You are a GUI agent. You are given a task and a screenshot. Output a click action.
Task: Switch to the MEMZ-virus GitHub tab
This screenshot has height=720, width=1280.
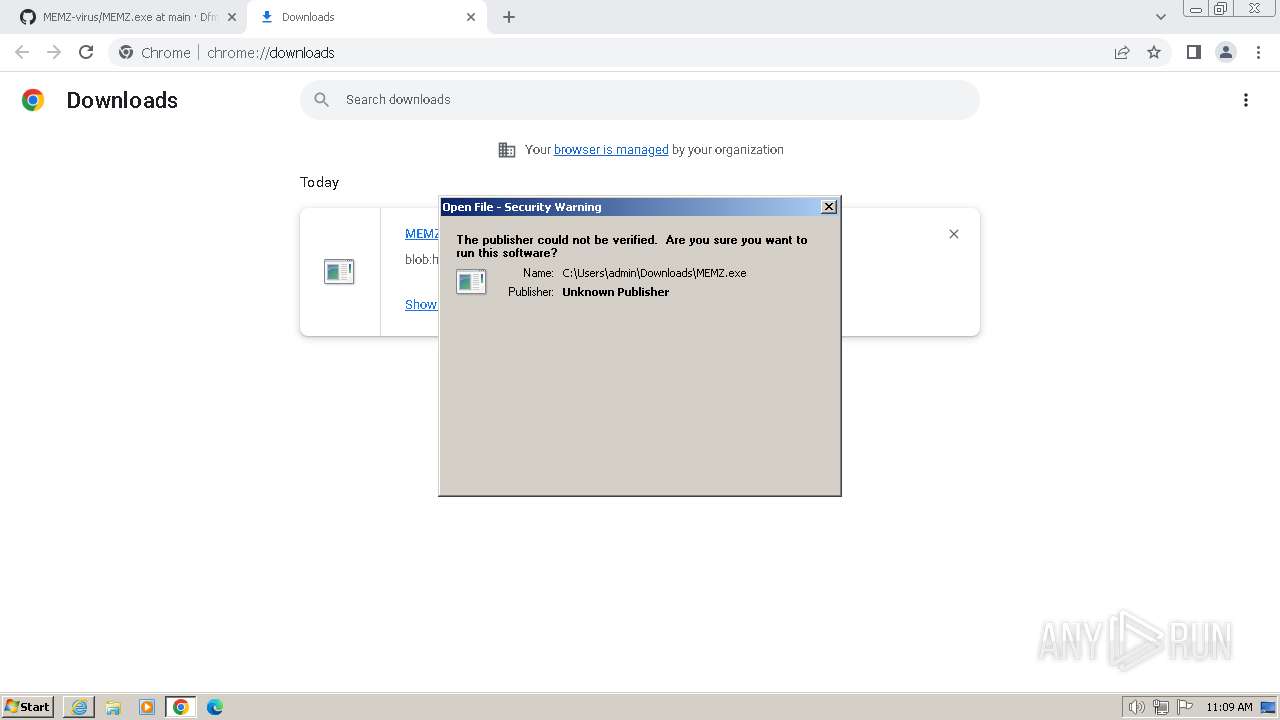tap(129, 17)
